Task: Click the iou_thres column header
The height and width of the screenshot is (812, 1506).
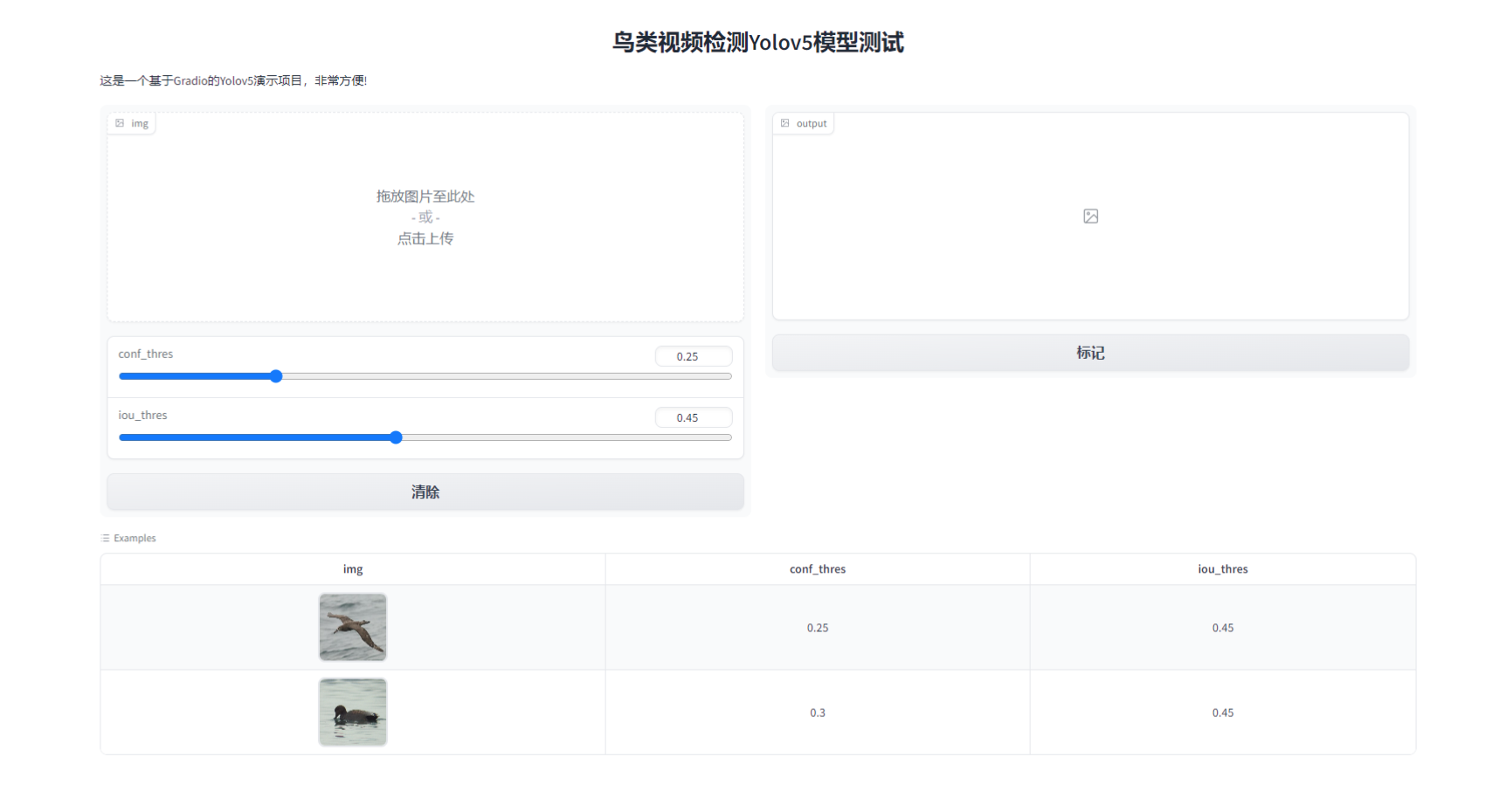Action: (1222, 568)
